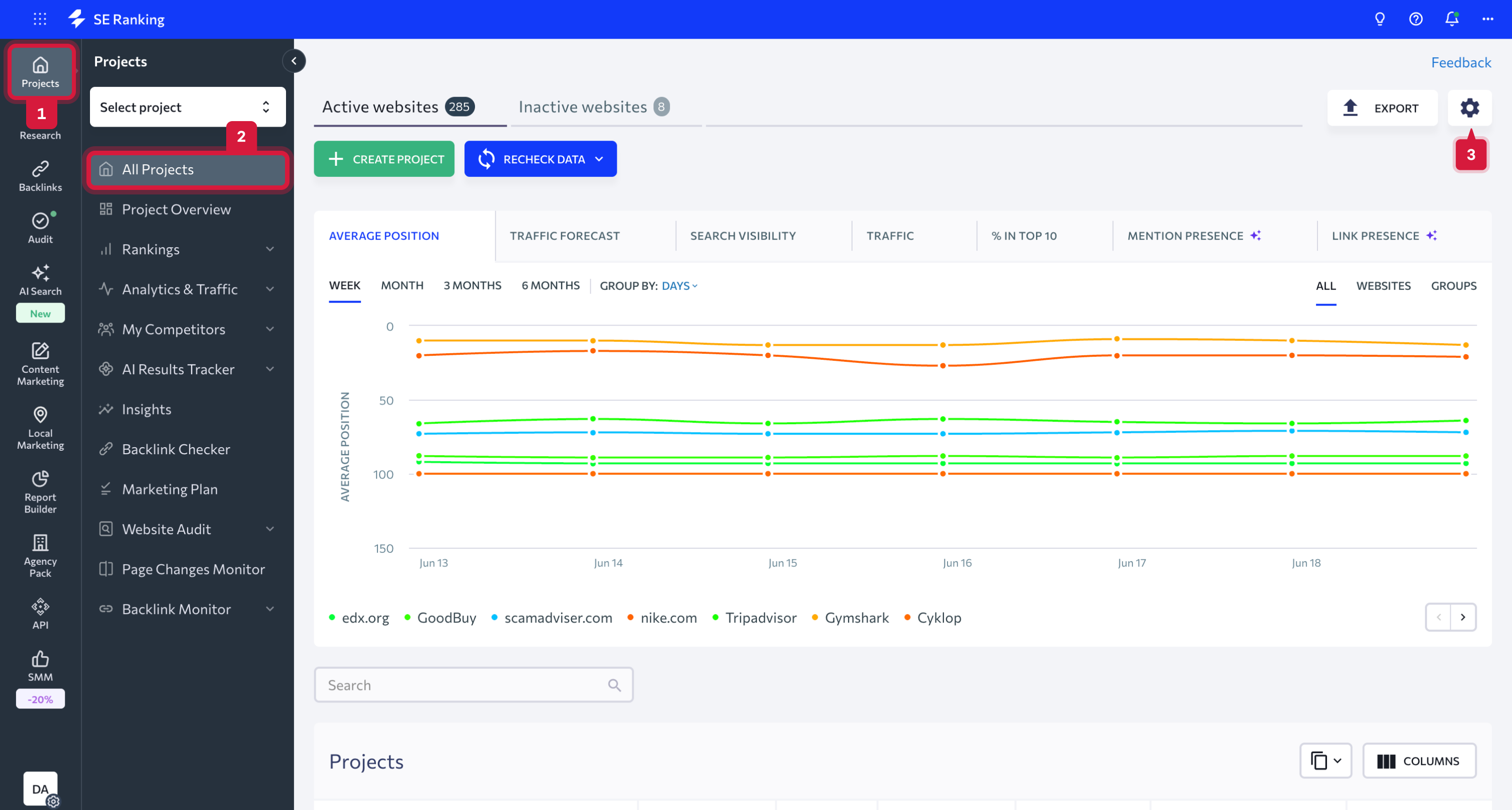Open Backlinks section in left rail
Image resolution: width=1512 pixels, height=810 pixels.
point(40,176)
